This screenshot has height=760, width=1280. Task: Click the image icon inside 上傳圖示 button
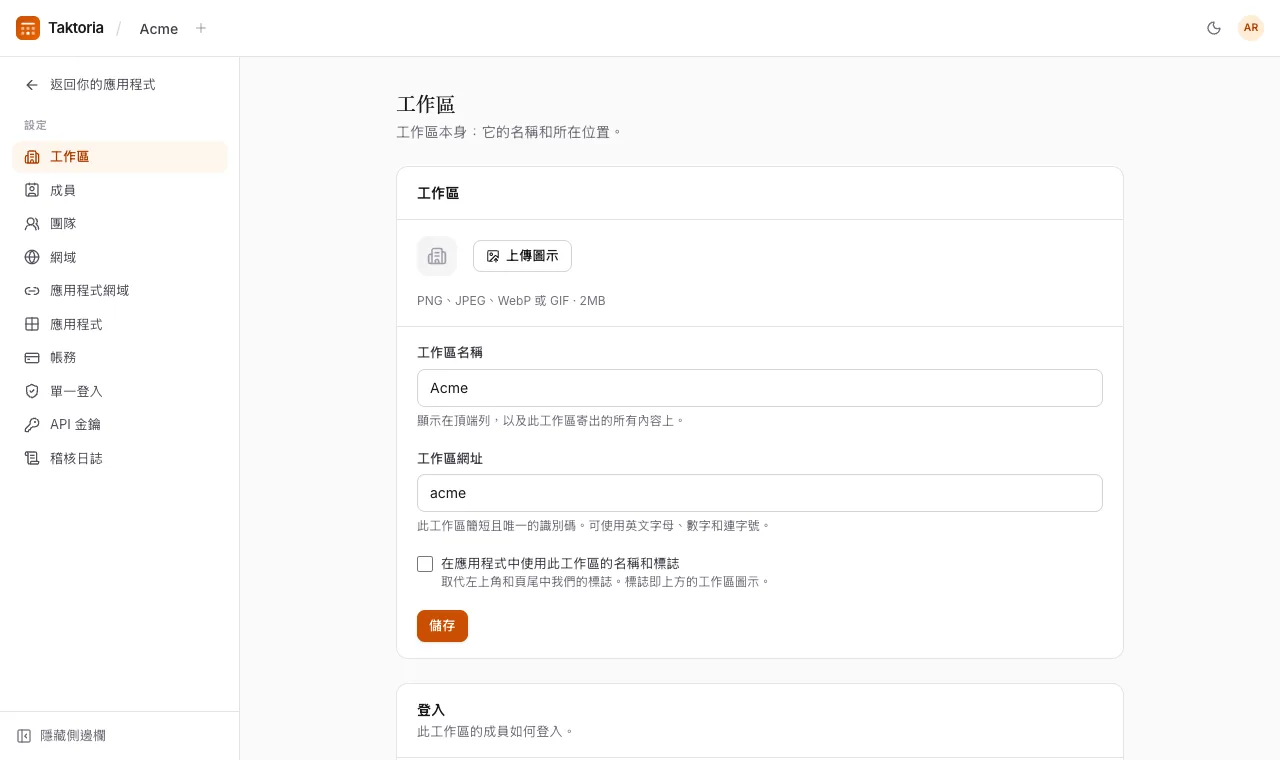493,256
